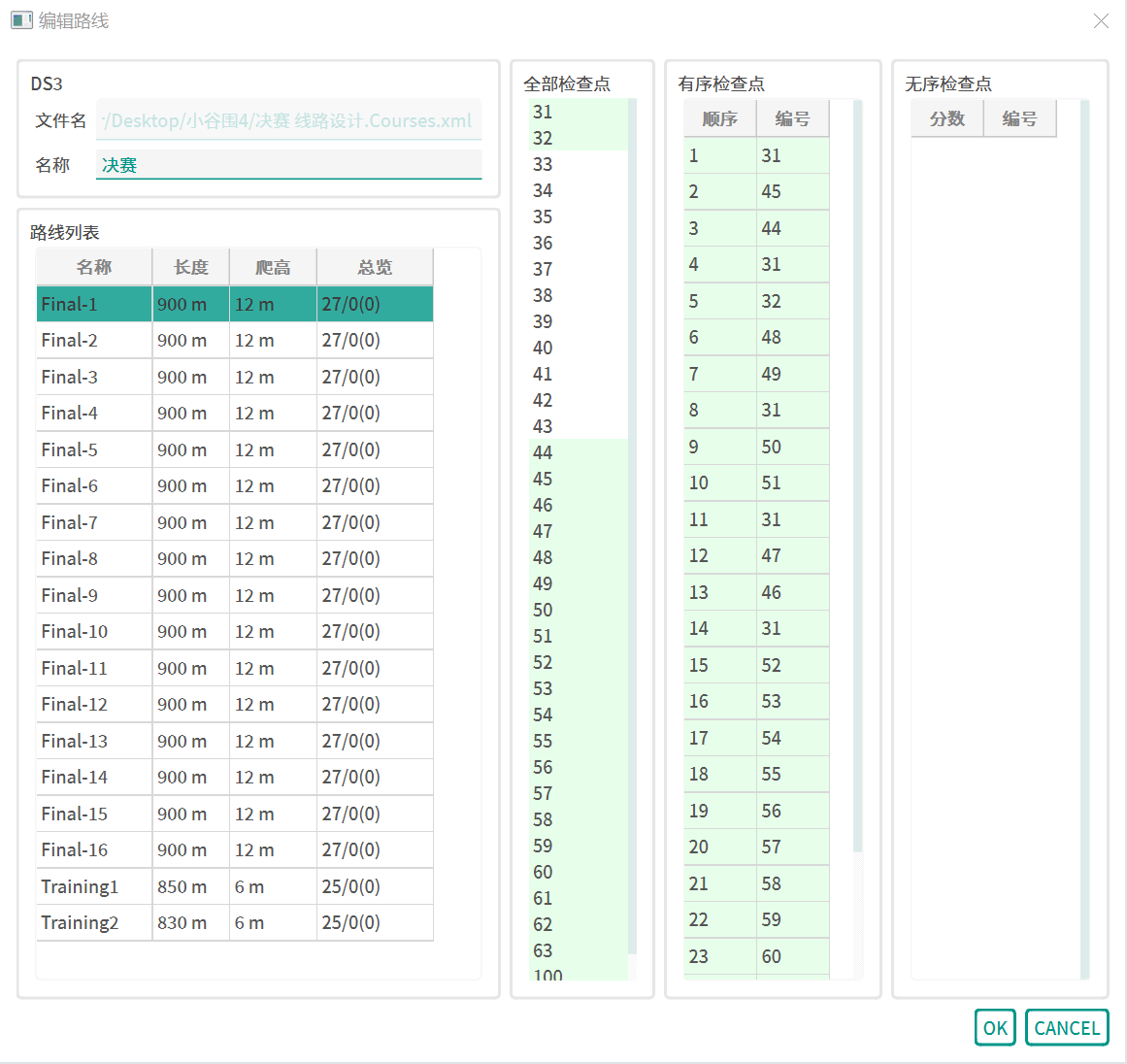The height and width of the screenshot is (1064, 1127).
Task: Click the 分数 column header in 无序检查点
Action: tap(946, 118)
